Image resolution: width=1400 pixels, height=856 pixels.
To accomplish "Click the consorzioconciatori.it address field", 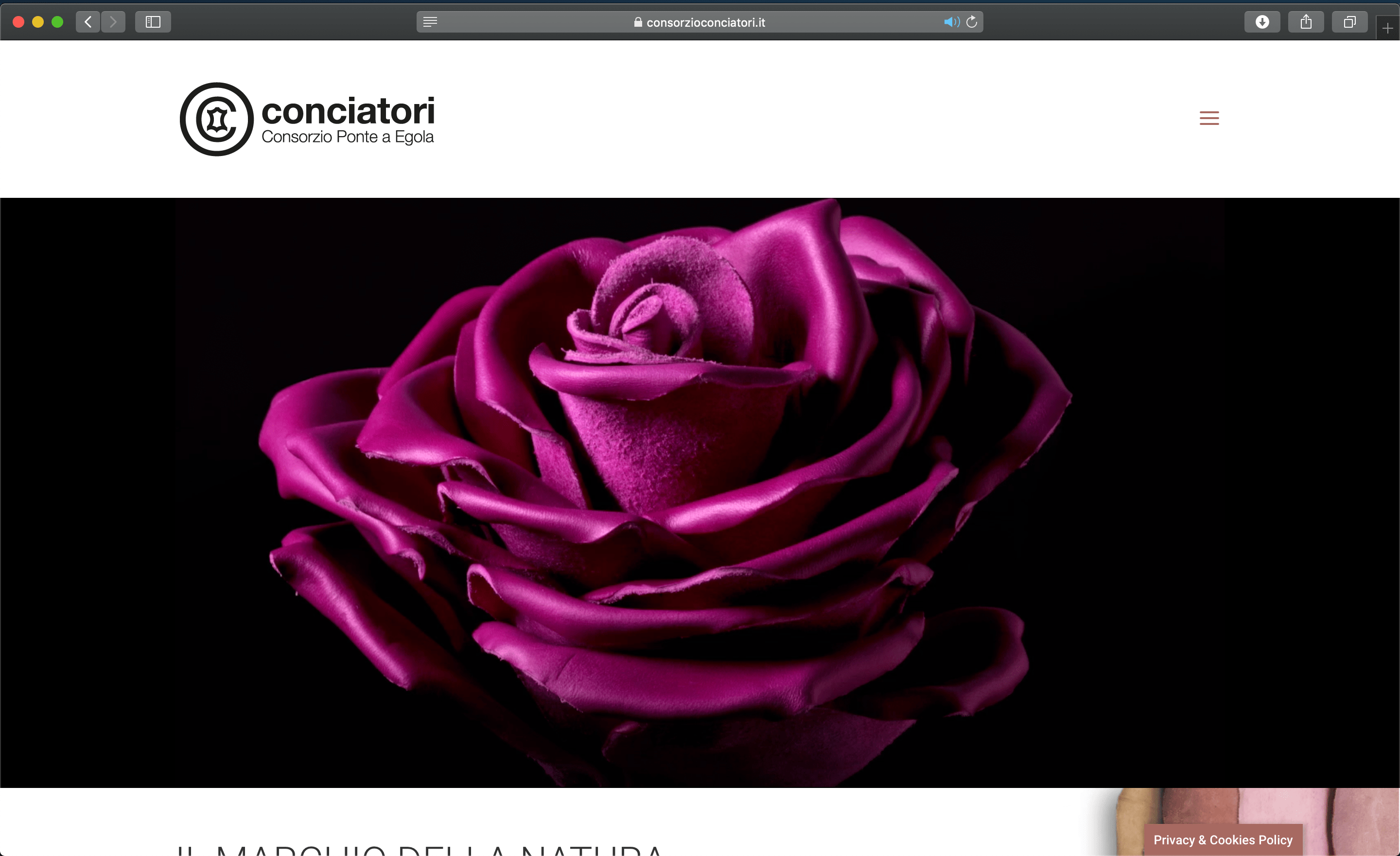I will 705,22.
